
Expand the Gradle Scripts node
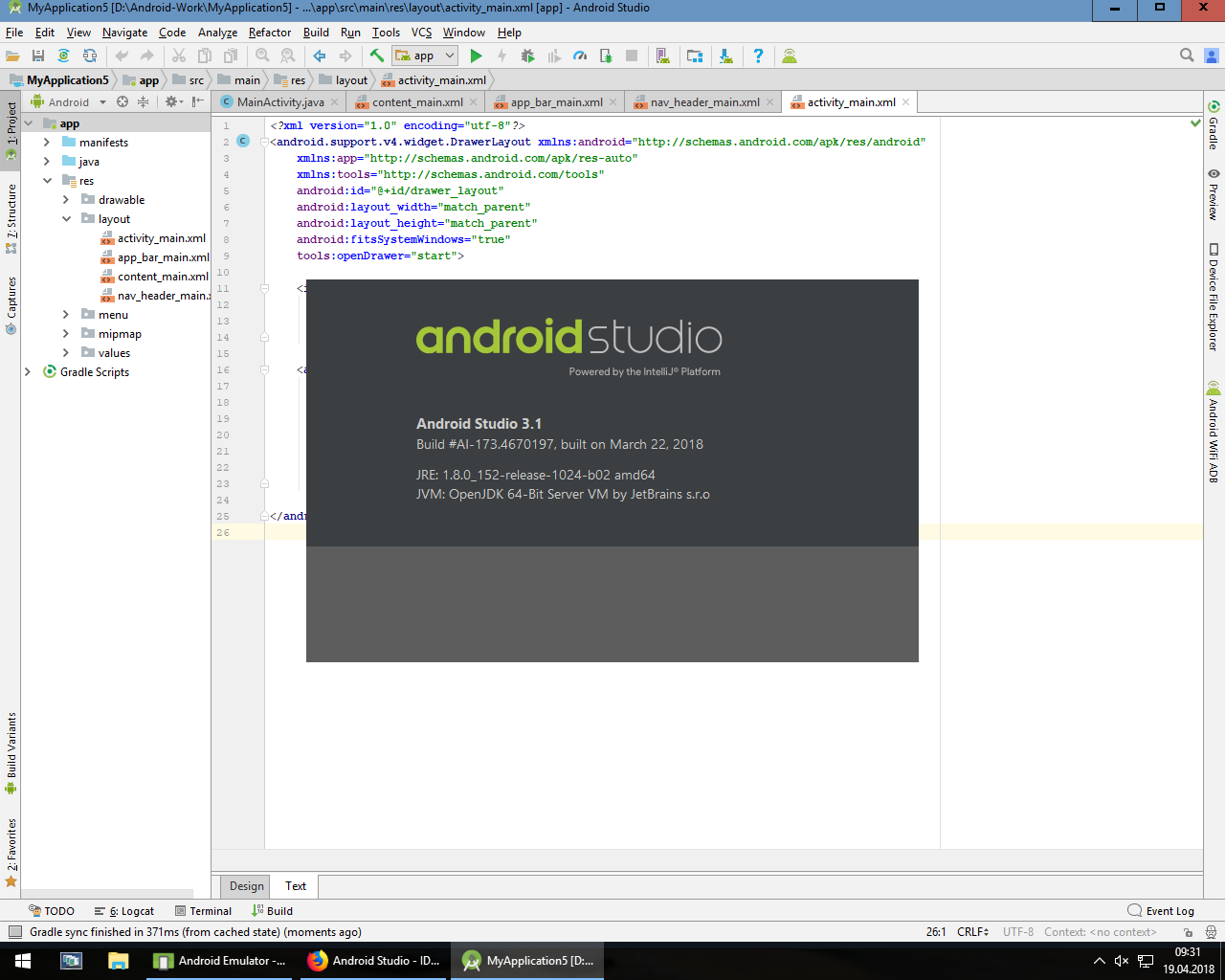[x=28, y=372]
